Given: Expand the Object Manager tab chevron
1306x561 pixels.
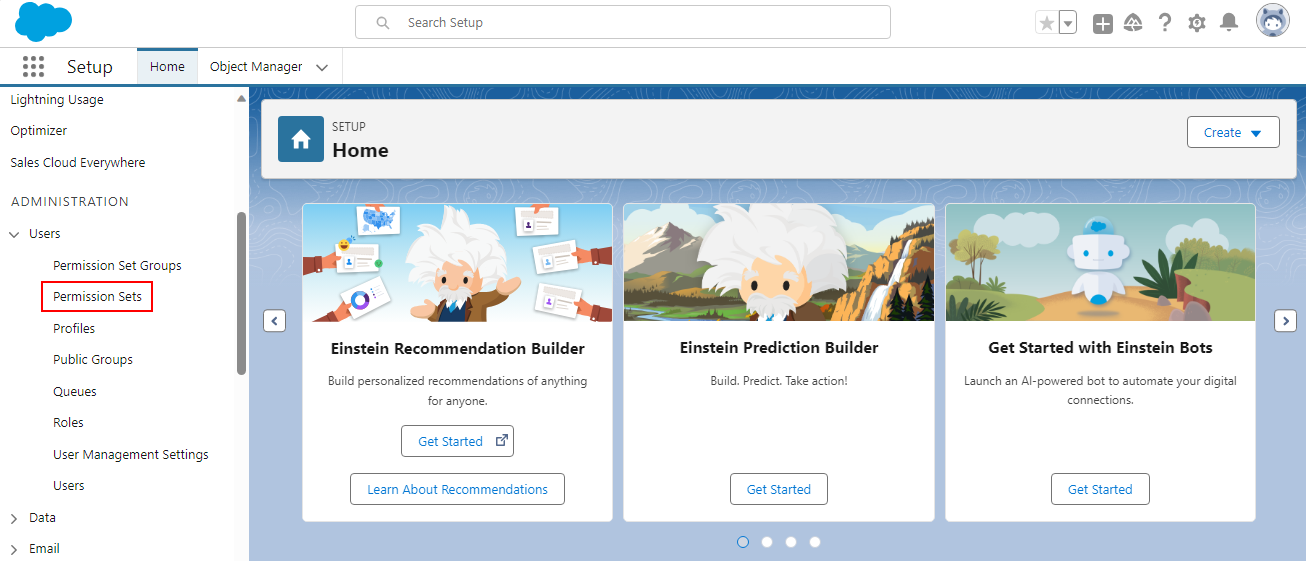Looking at the screenshot, I should point(322,68).
